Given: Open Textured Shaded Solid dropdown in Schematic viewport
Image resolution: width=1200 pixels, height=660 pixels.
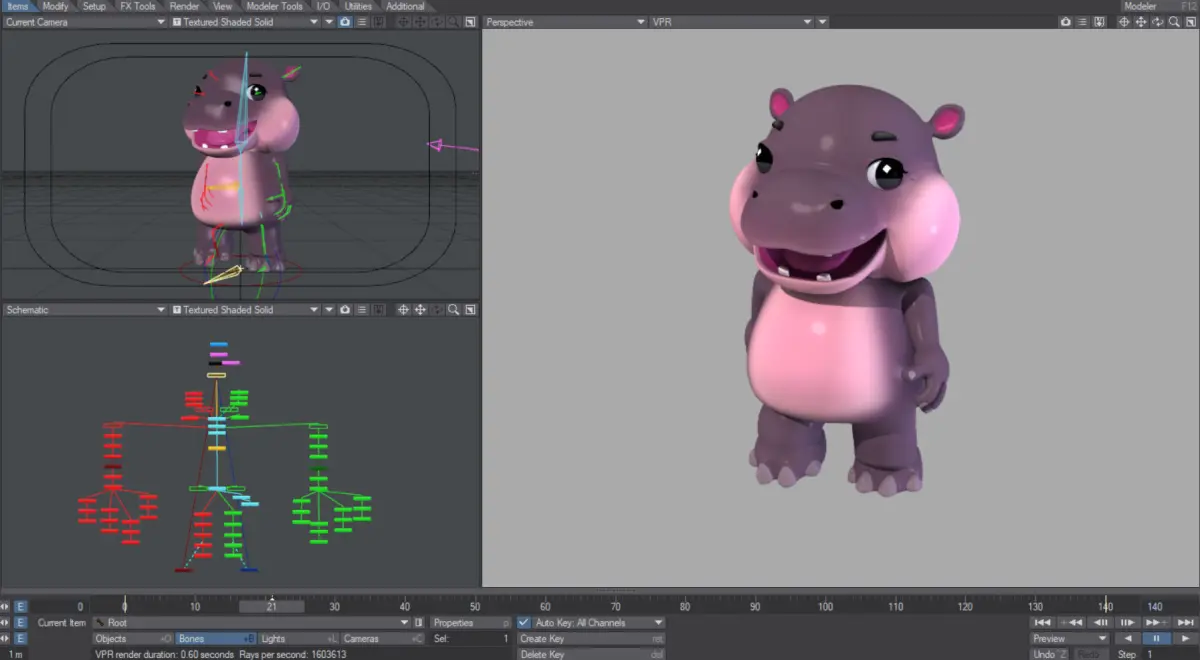Looking at the screenshot, I should pyautogui.click(x=245, y=310).
